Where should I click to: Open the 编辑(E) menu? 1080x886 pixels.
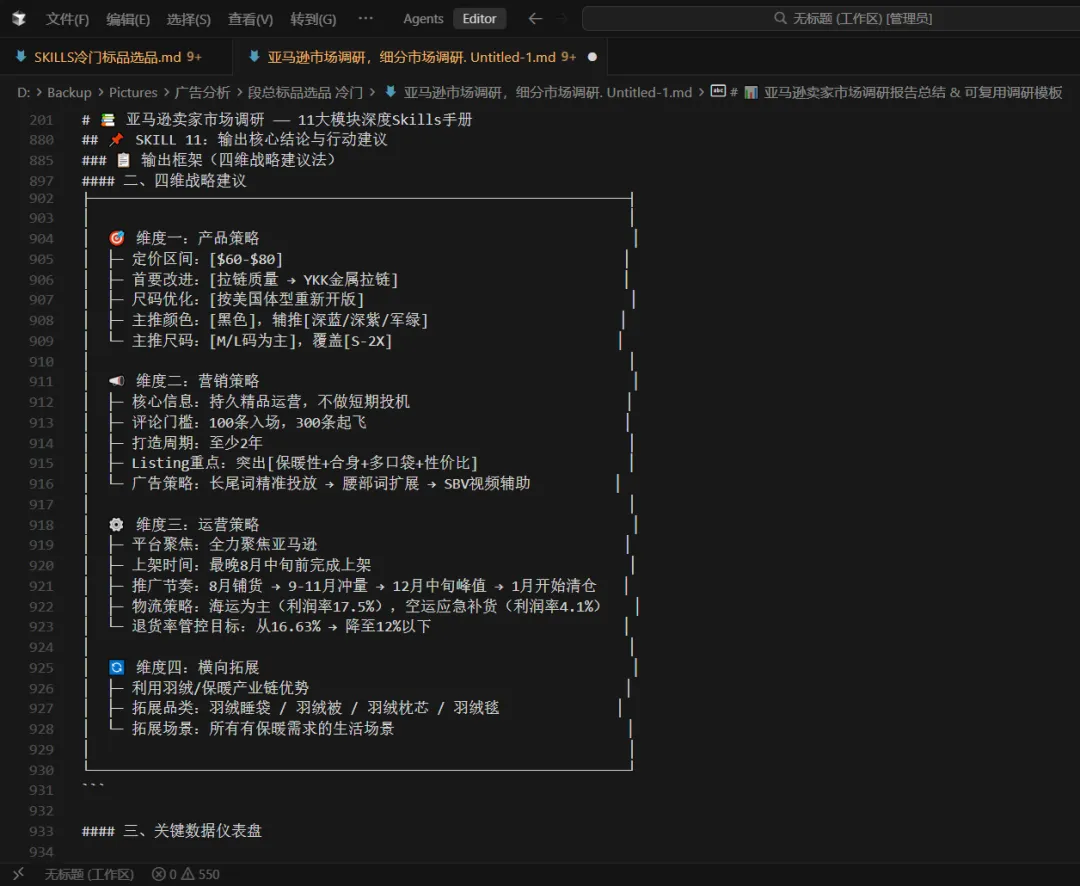(x=128, y=19)
